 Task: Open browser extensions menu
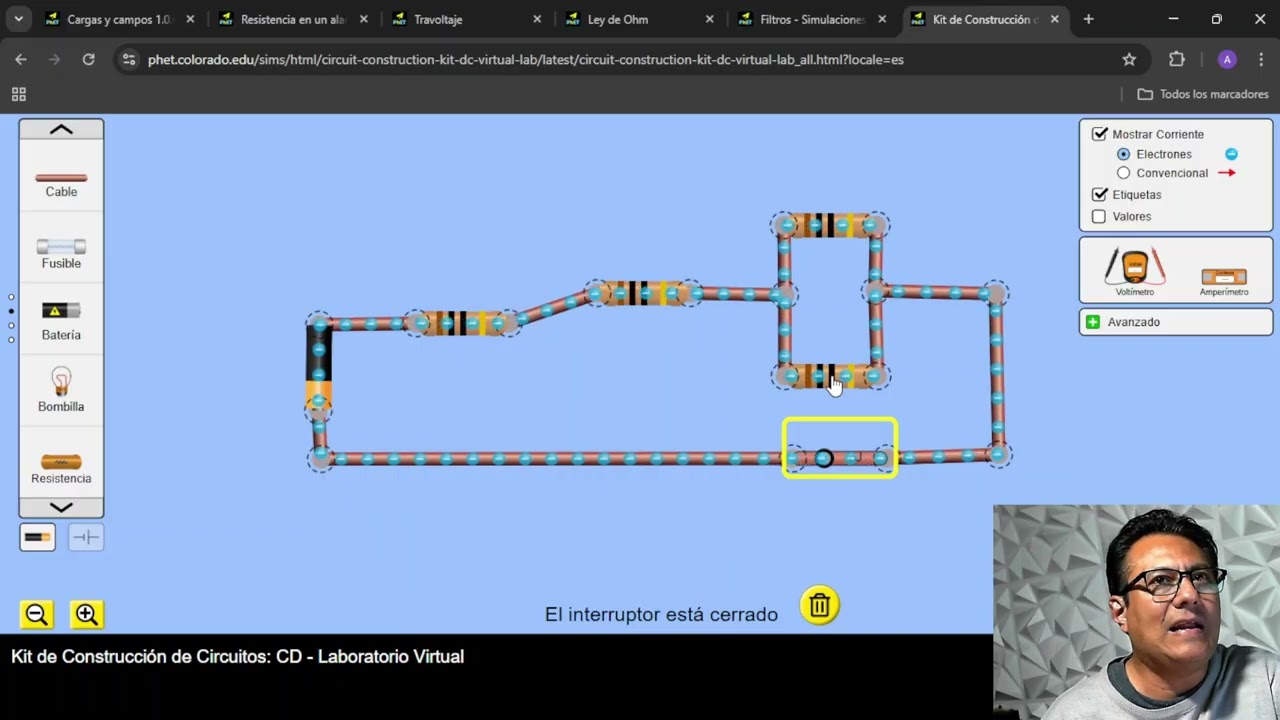click(x=1177, y=59)
